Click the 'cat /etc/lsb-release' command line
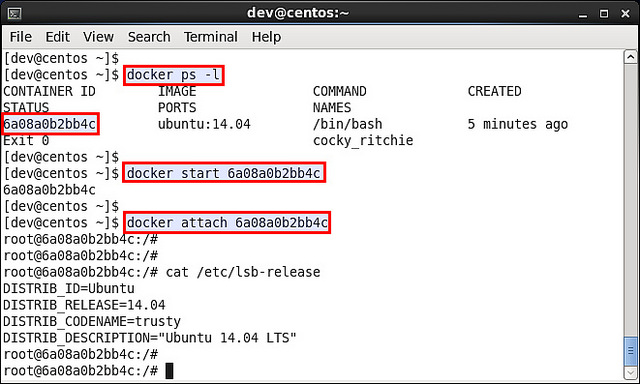This screenshot has width=640, height=384. [162, 272]
